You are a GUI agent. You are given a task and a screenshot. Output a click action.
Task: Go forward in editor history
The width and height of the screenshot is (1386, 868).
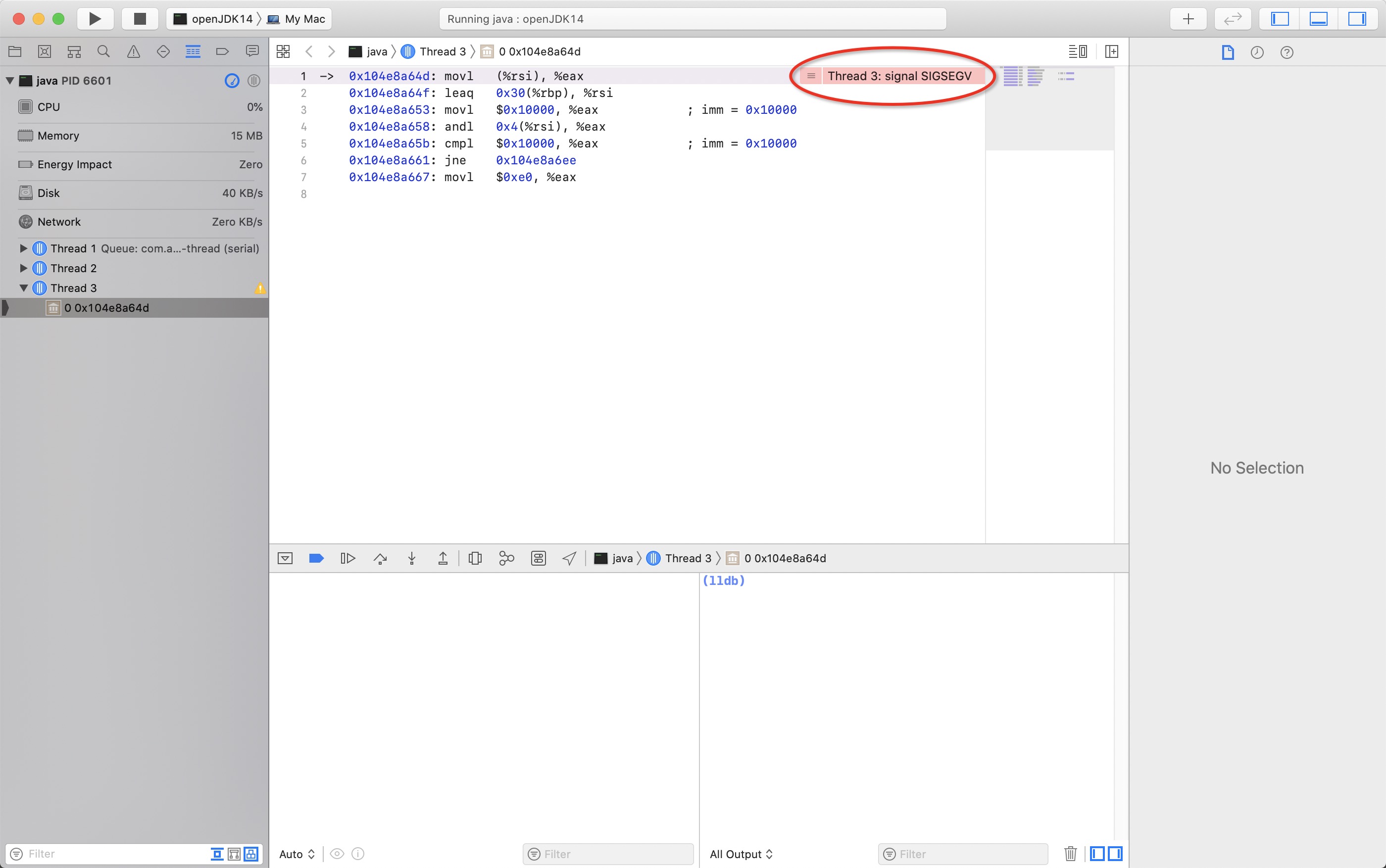331,51
